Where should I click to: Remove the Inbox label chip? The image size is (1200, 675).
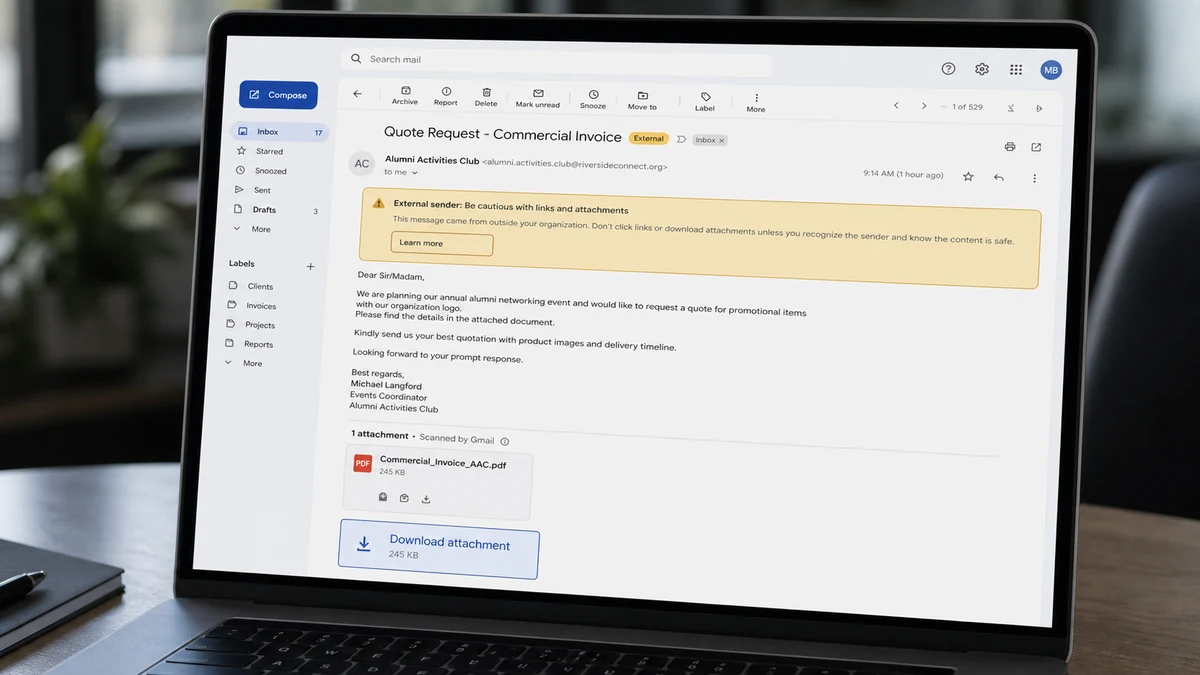pyautogui.click(x=721, y=140)
